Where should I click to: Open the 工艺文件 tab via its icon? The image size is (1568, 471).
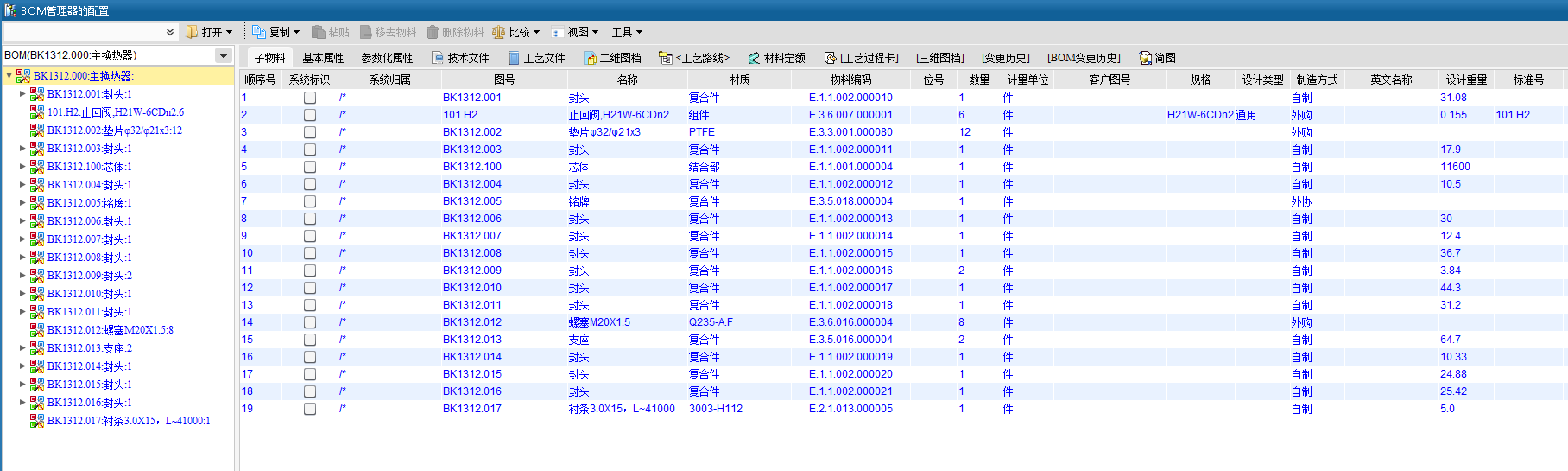tap(514, 58)
